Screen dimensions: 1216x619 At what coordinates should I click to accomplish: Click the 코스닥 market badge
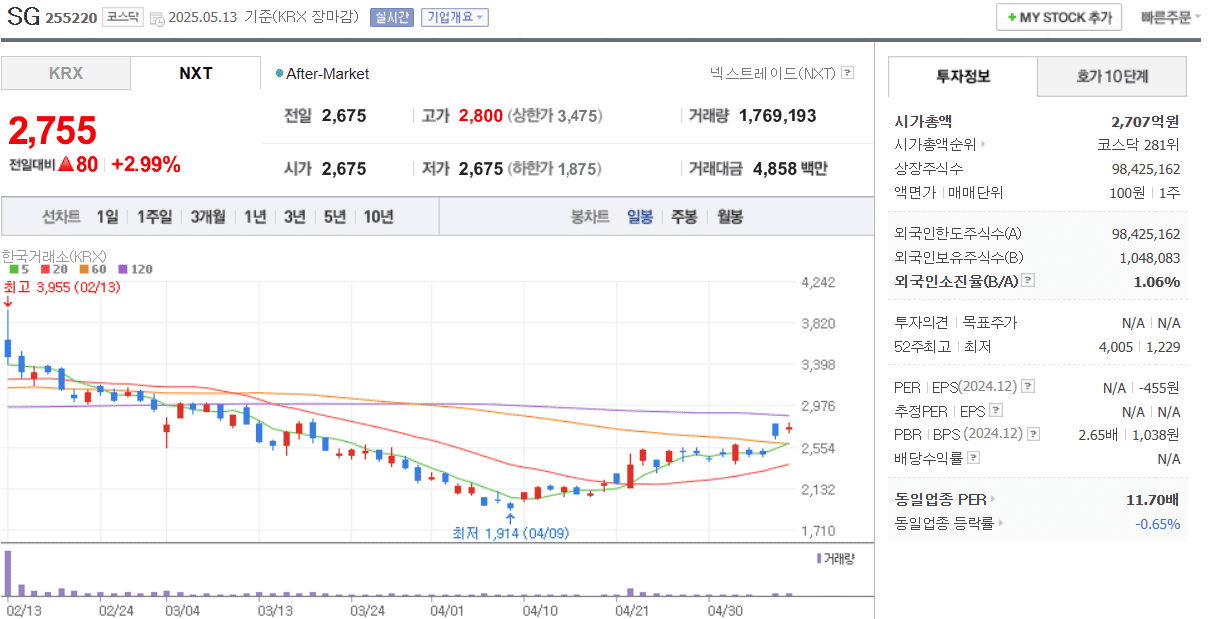(x=124, y=18)
